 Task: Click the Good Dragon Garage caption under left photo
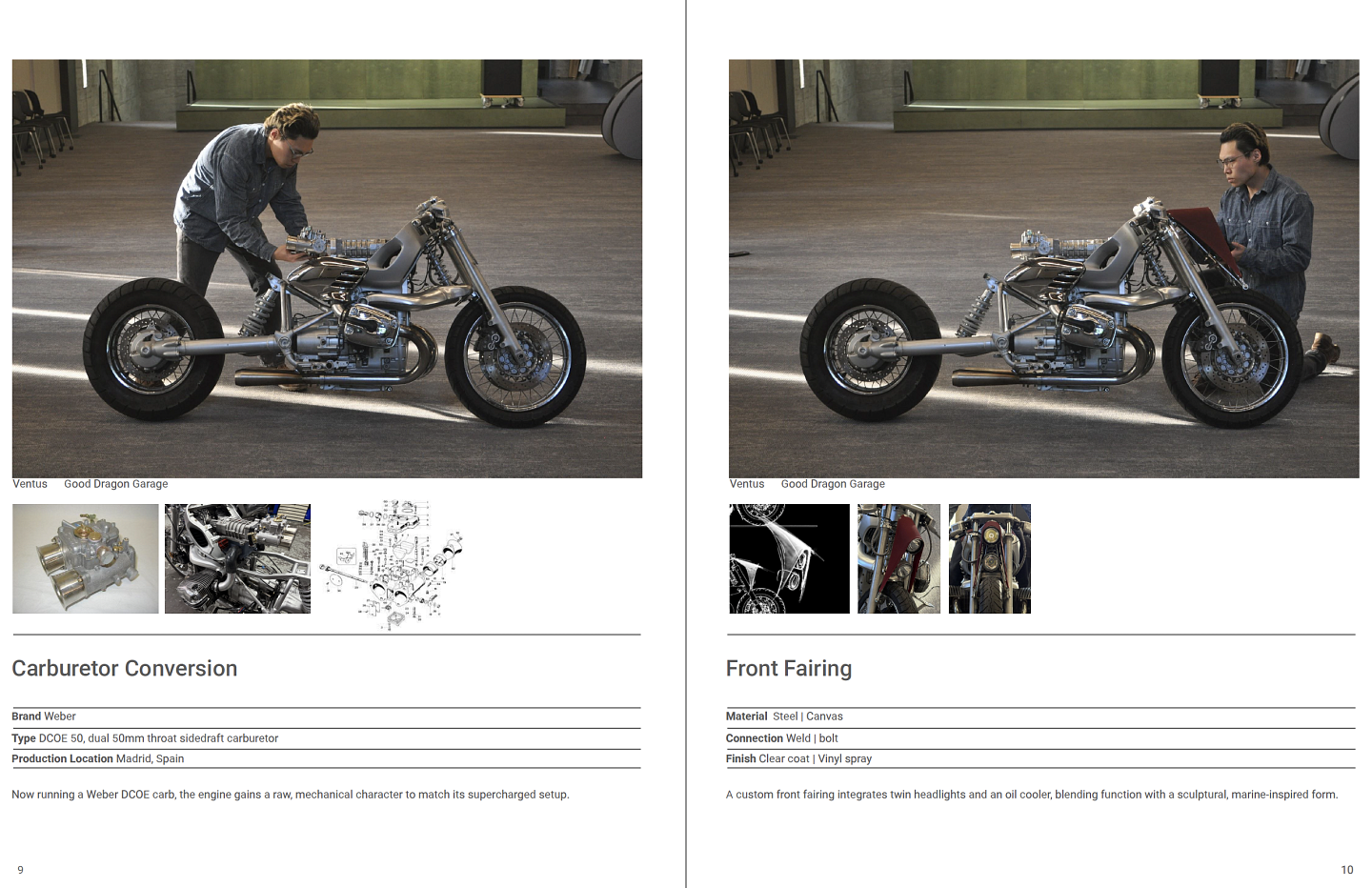(x=116, y=484)
